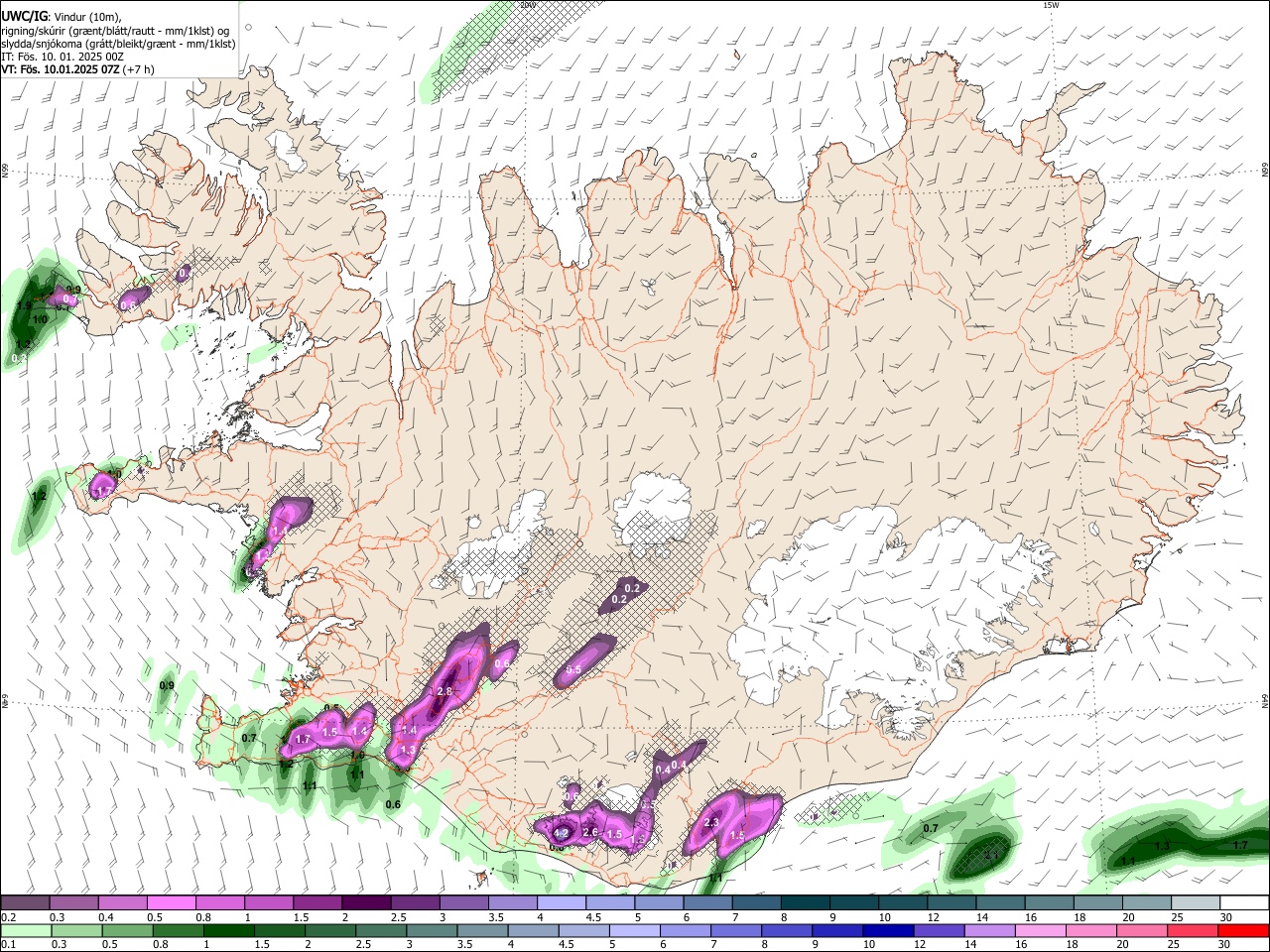Select the lightest green 0.1 swatch in rain legend
The image size is (1270, 952).
coord(25,930)
